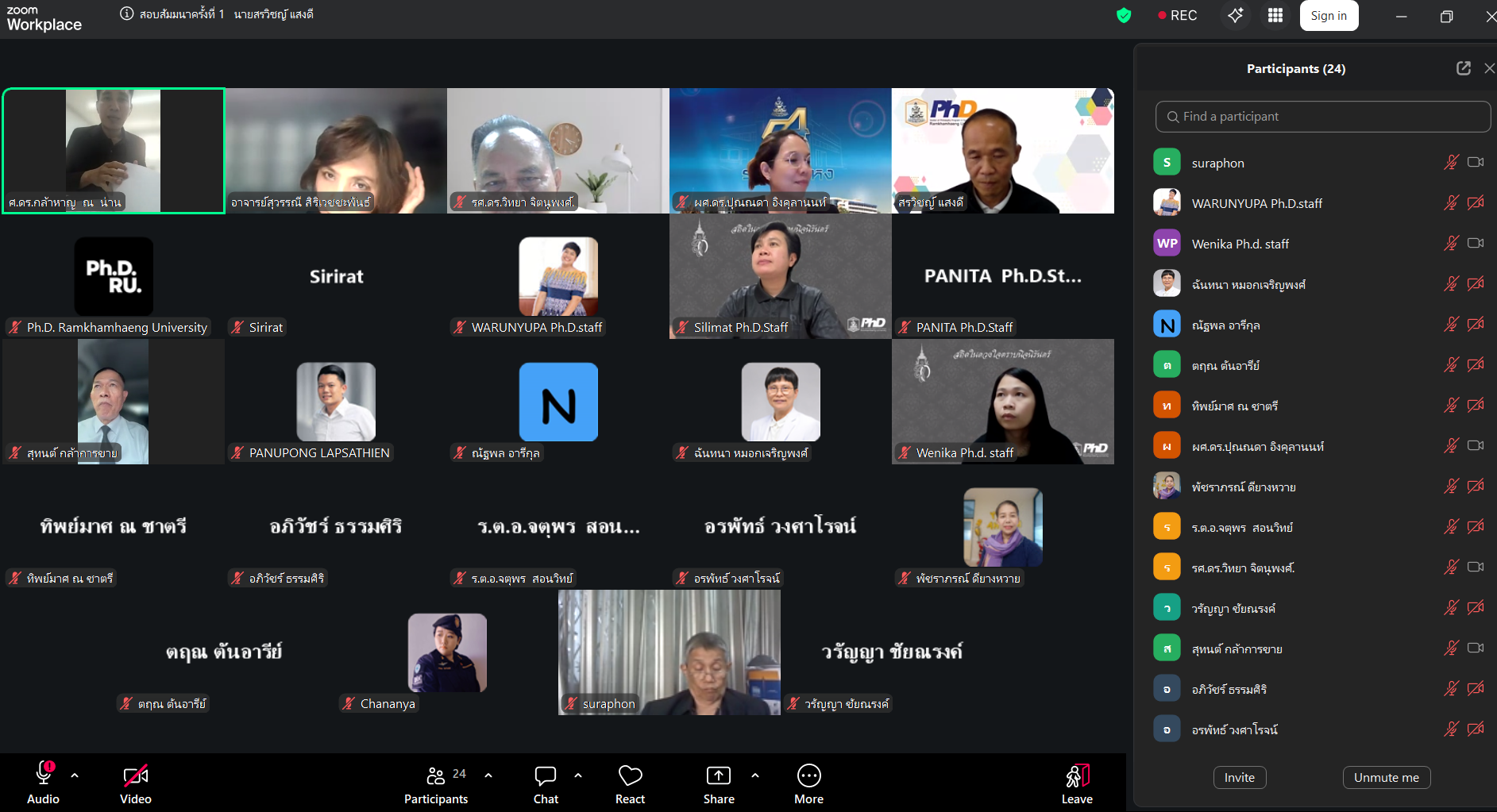Turn on the Video camera

point(136,784)
